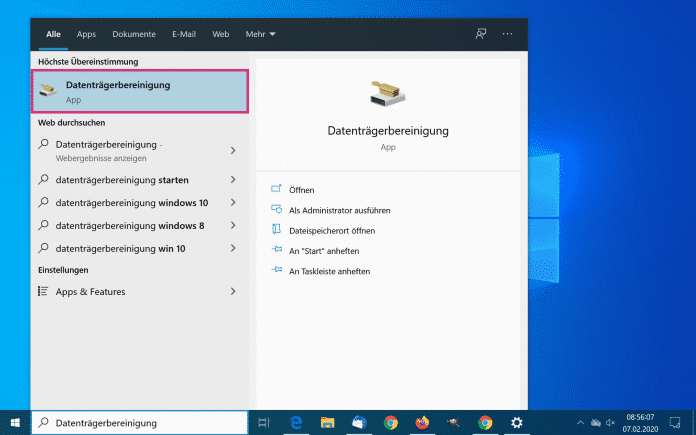The image size is (696, 435).
Task: Open the three-dots options menu
Action: coord(508,34)
